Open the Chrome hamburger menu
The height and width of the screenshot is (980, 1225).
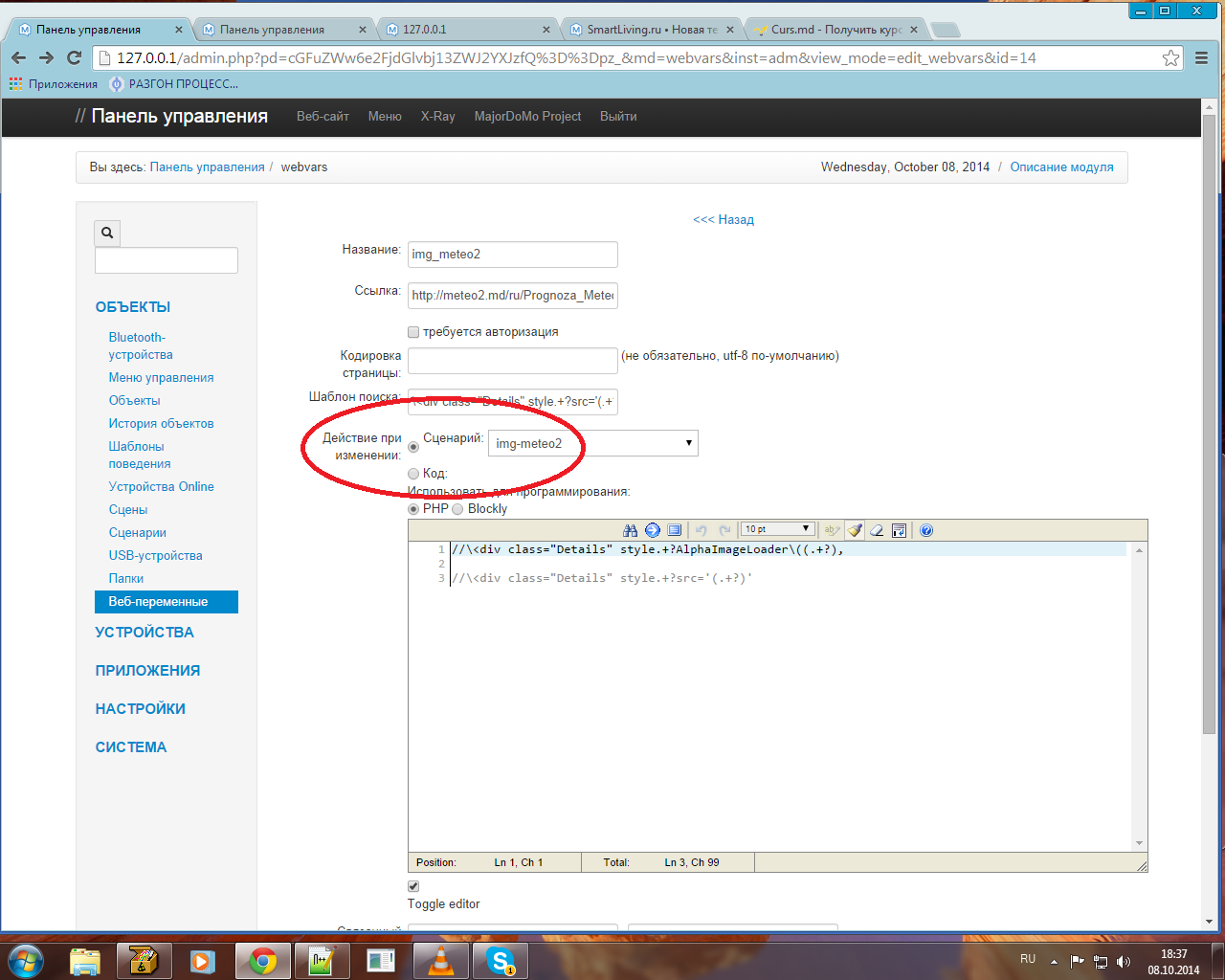tap(1202, 58)
